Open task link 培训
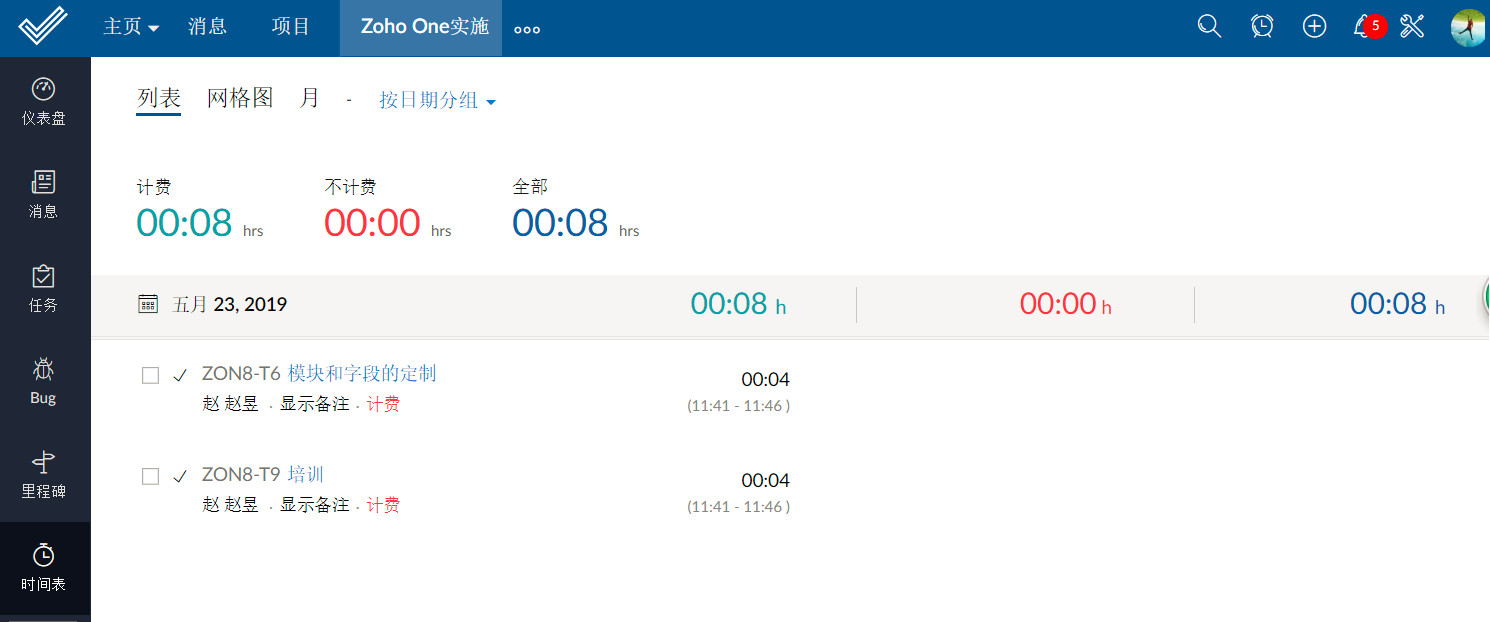 pyautogui.click(x=305, y=475)
